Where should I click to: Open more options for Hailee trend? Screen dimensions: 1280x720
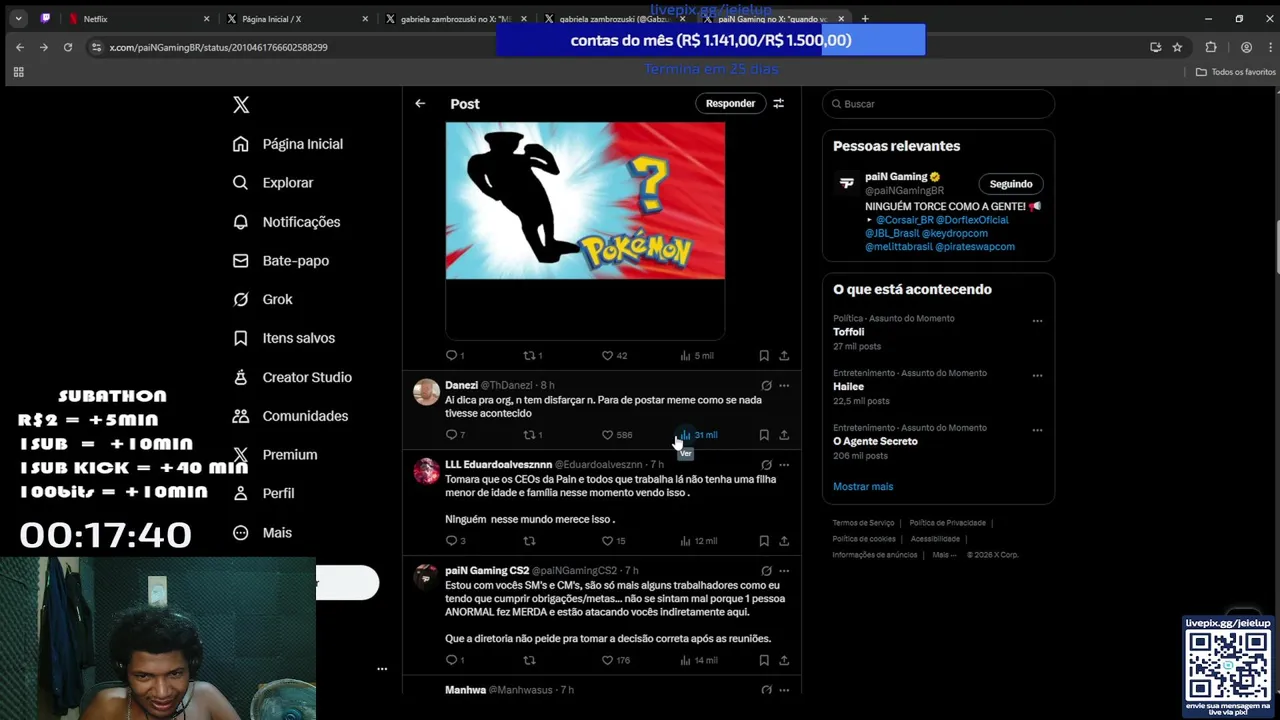(x=1037, y=376)
